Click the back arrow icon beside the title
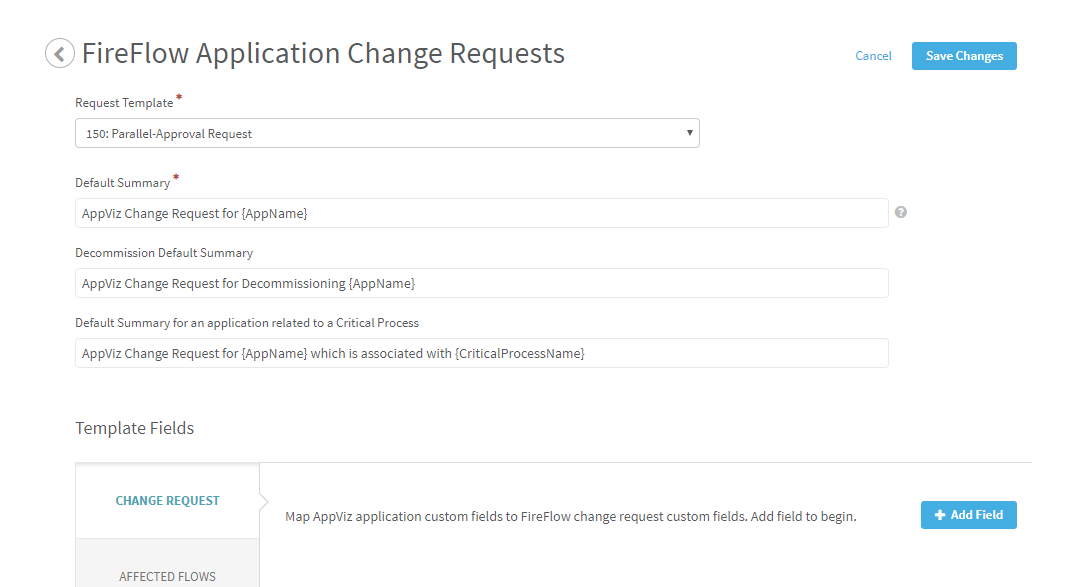The height and width of the screenshot is (587, 1075). click(60, 53)
